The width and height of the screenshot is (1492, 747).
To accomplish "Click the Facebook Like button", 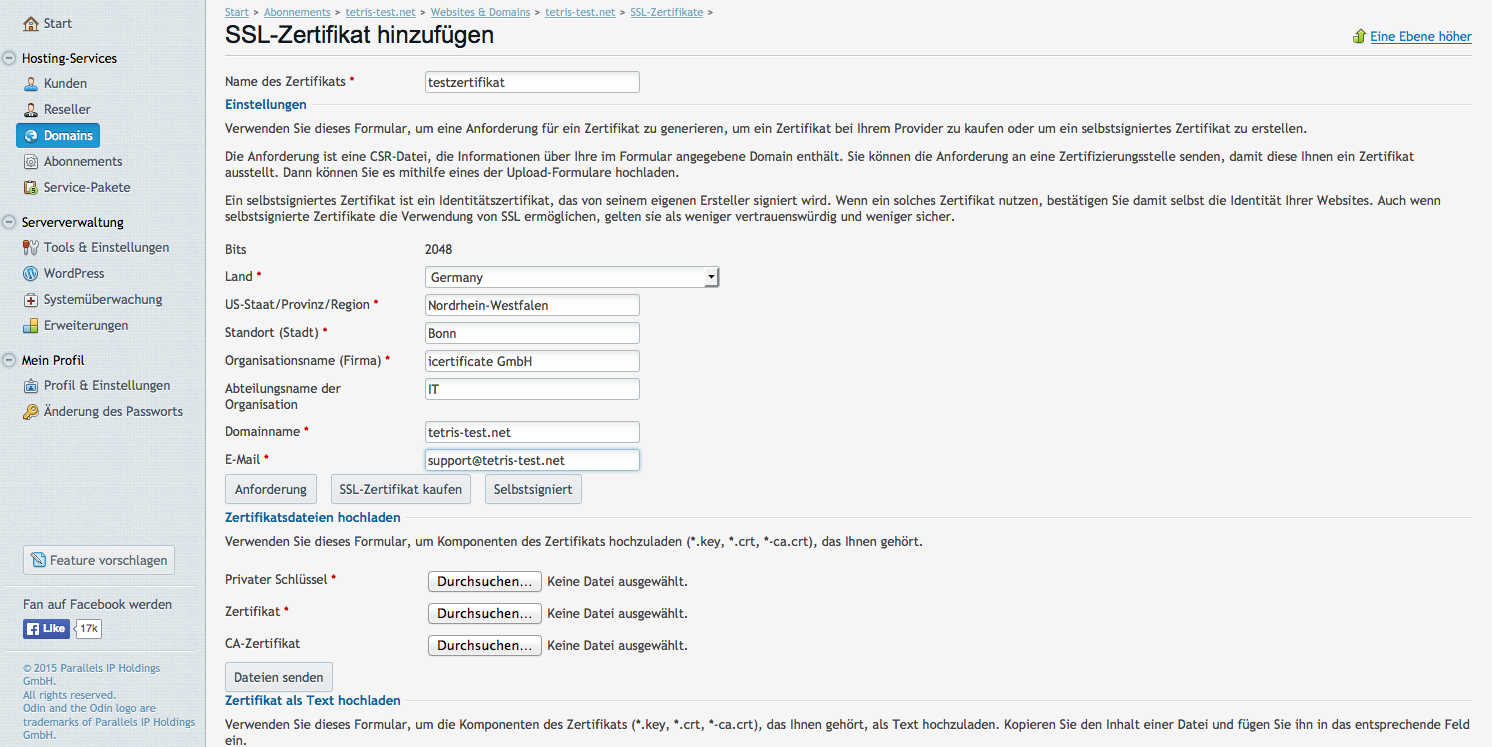I will tap(46, 629).
